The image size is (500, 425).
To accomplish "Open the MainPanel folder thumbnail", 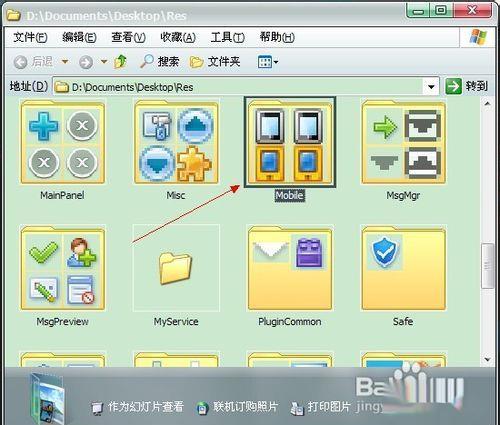I will [63, 142].
